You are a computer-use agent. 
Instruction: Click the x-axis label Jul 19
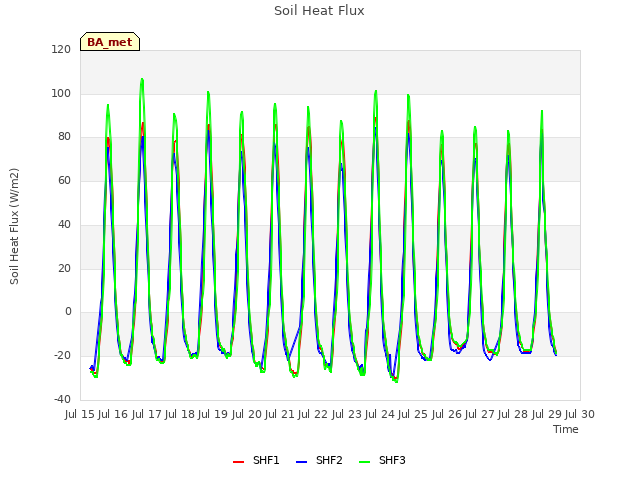pyautogui.click(x=213, y=414)
